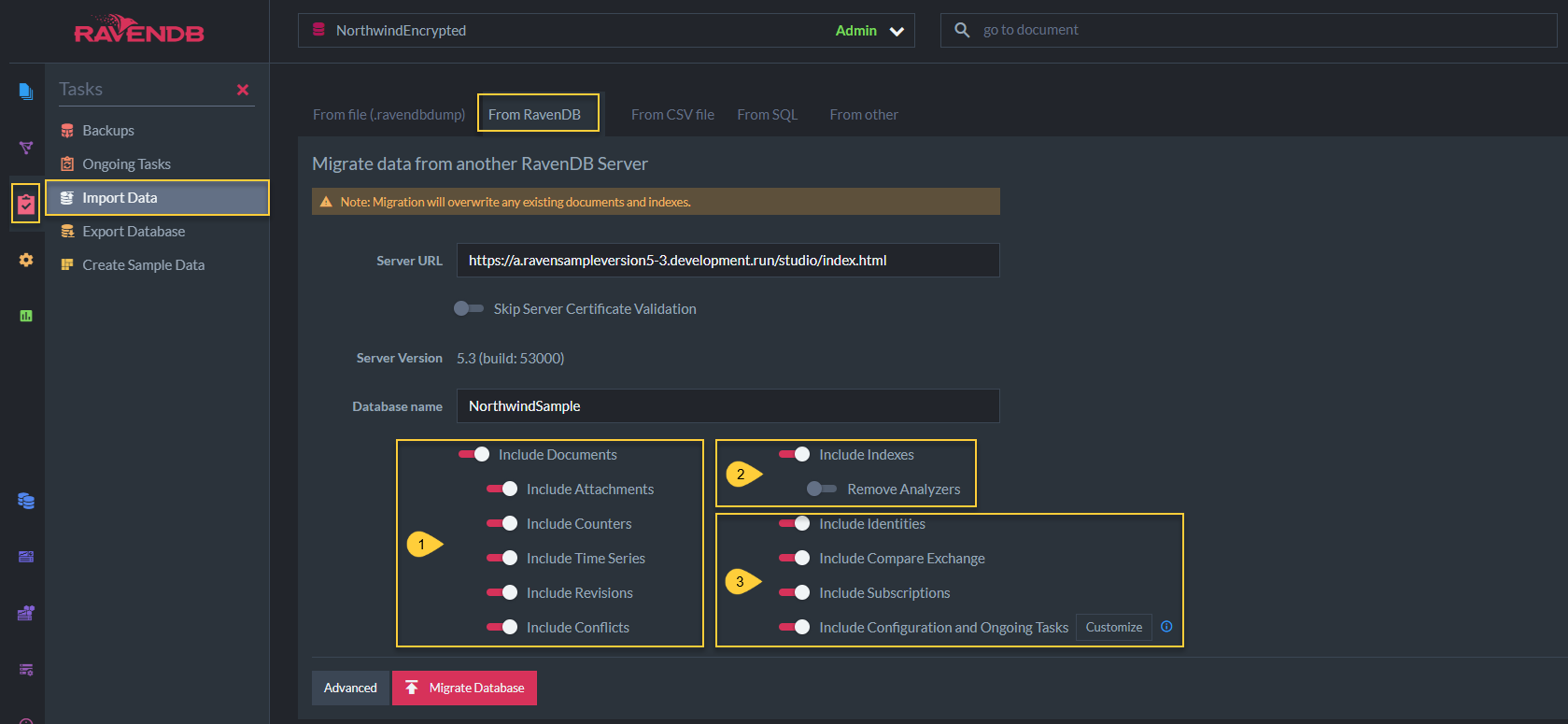The height and width of the screenshot is (724, 1568).
Task: Switch to the From CSV file tab
Action: [672, 115]
